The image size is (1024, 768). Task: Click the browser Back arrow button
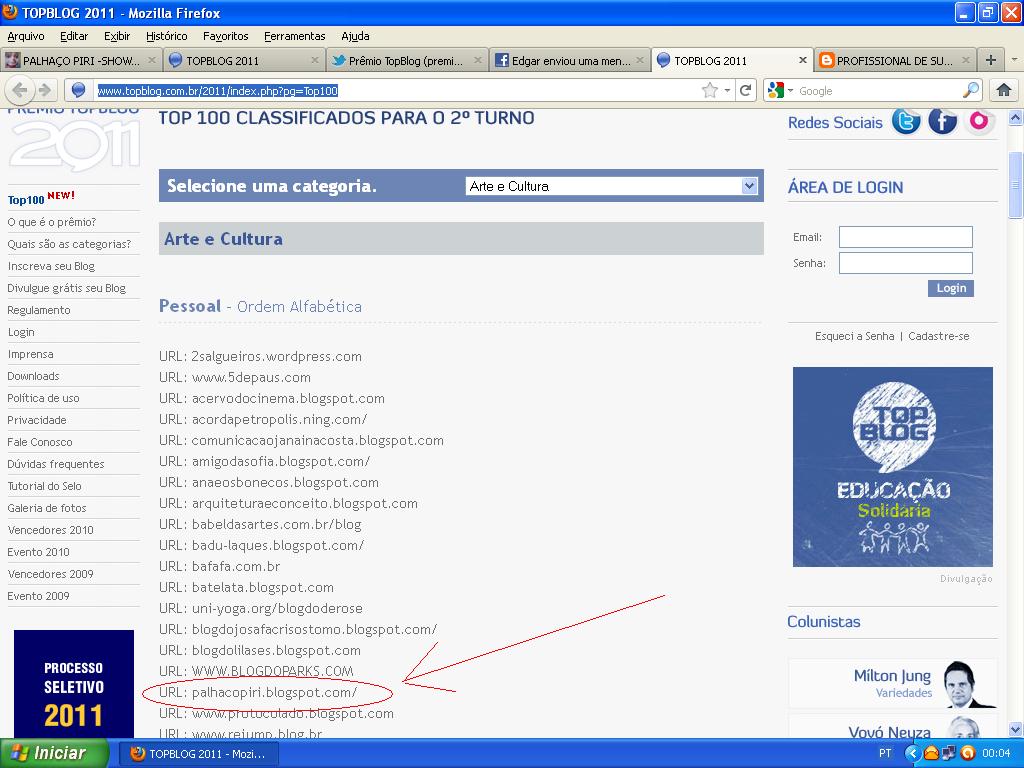pyautogui.click(x=20, y=90)
